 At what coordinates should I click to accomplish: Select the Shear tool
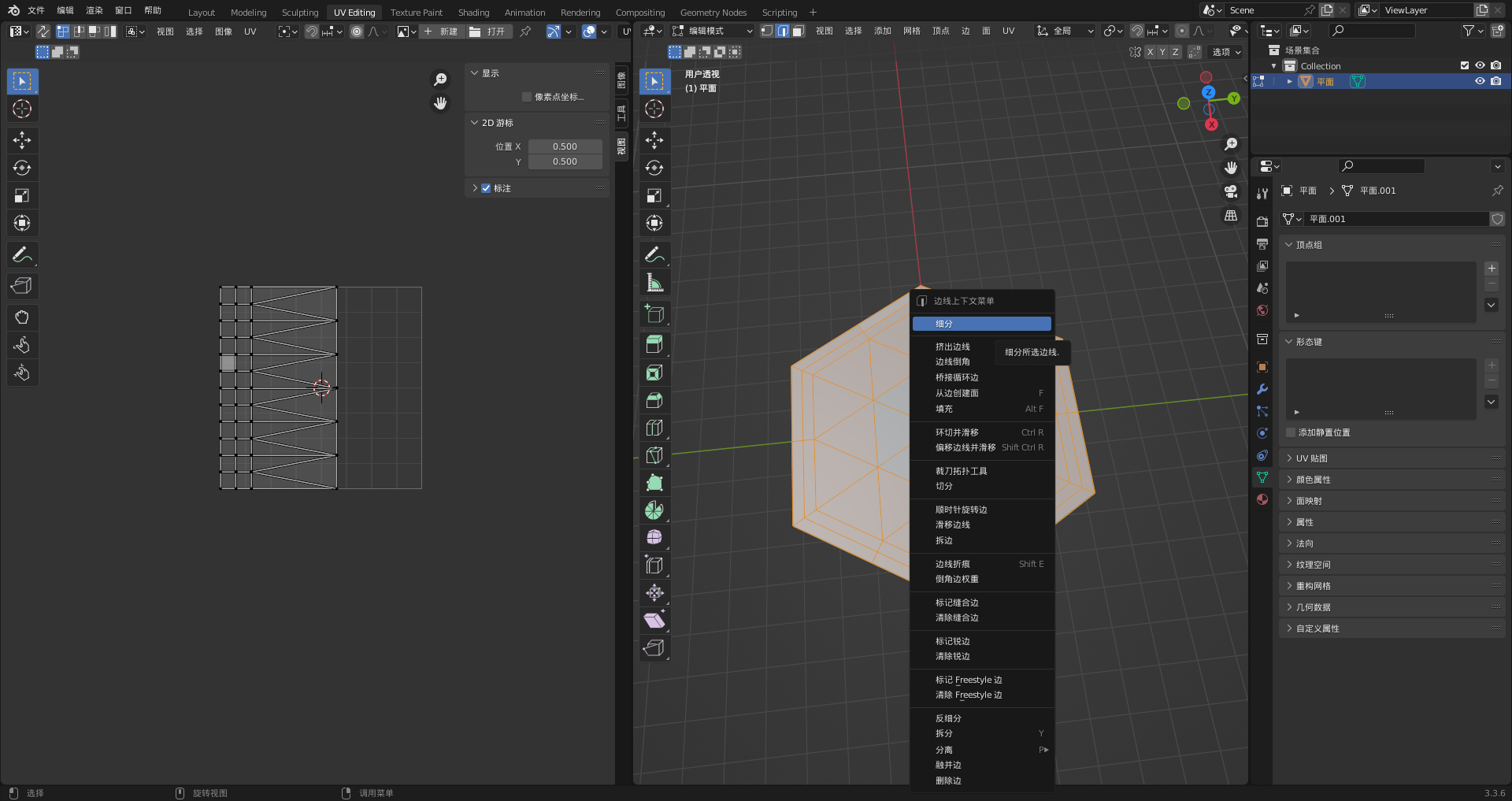click(654, 621)
